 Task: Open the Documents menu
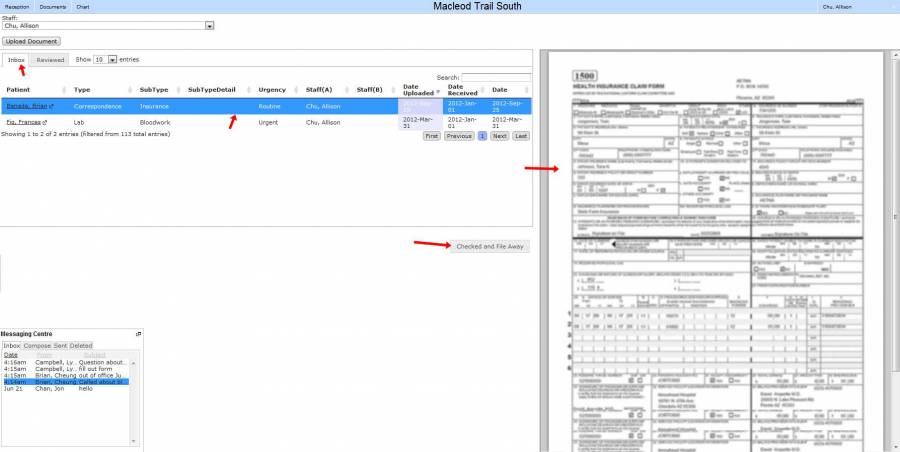click(x=52, y=6)
